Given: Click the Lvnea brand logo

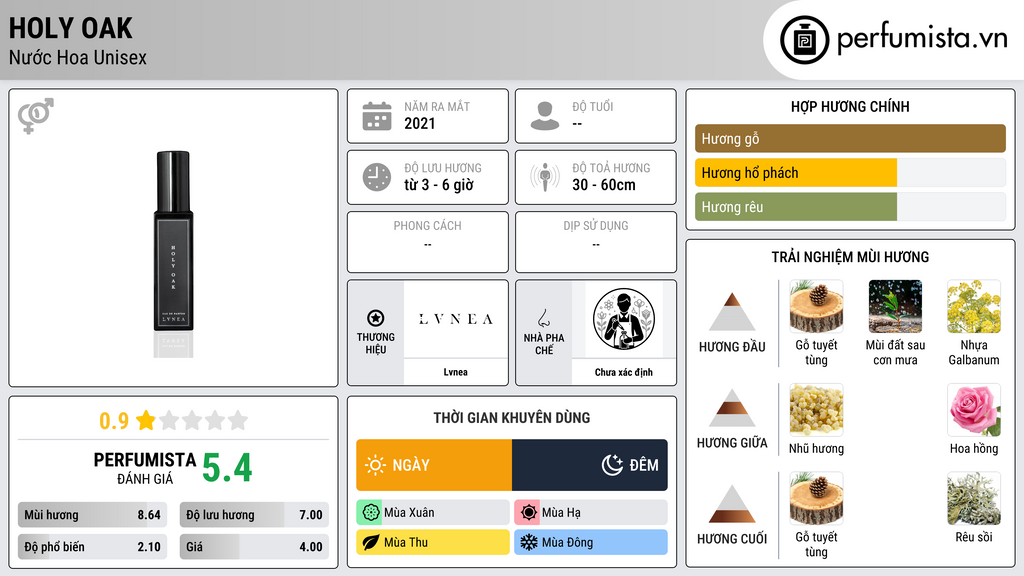Looking at the screenshot, I should click(x=455, y=319).
